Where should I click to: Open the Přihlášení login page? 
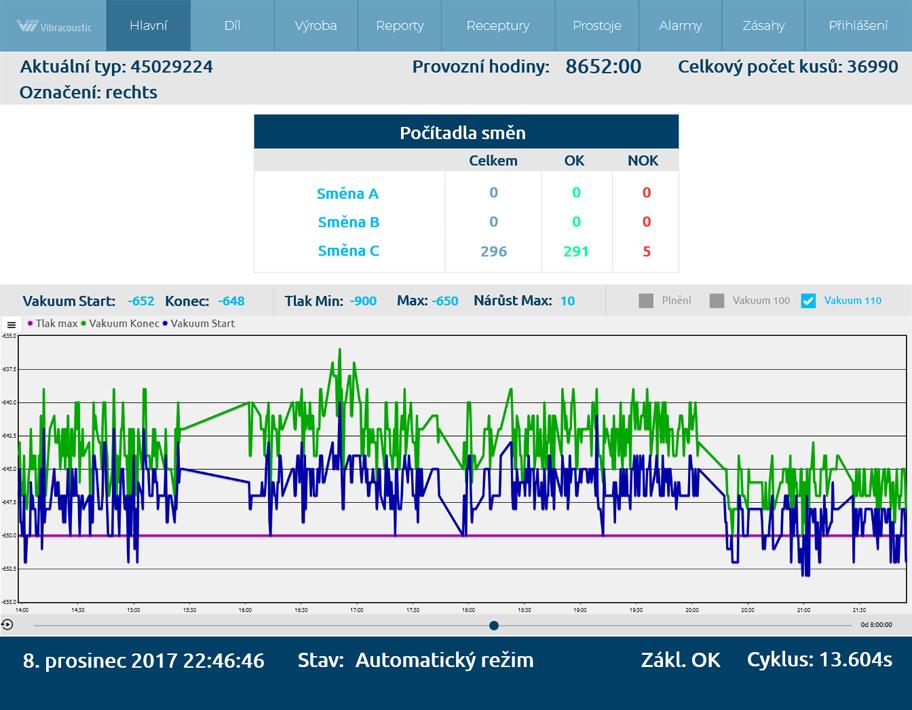pos(858,26)
